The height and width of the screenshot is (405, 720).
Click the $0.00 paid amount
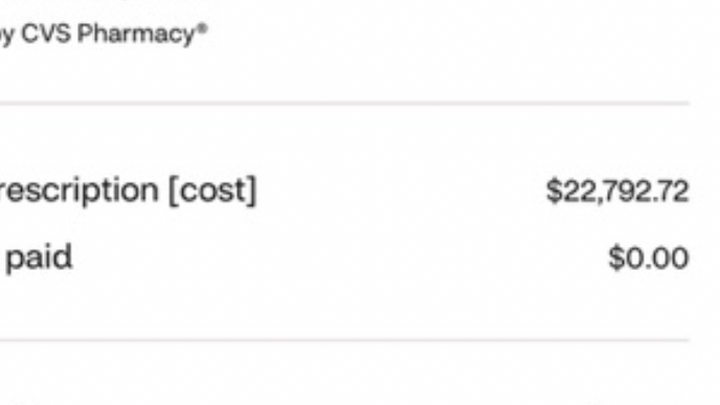tap(648, 259)
